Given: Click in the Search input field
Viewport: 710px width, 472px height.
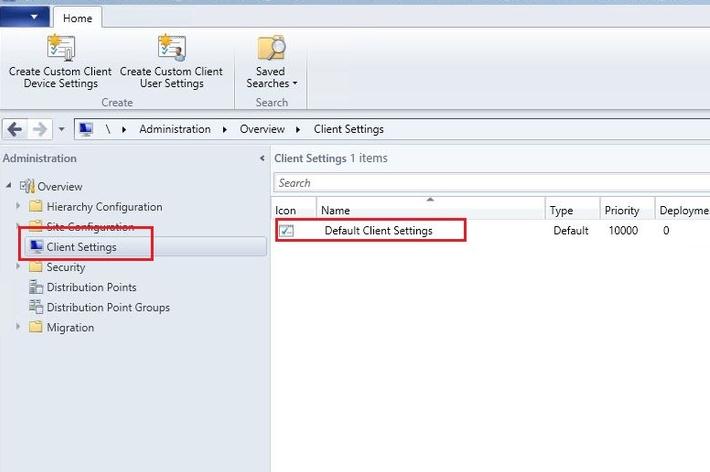Looking at the screenshot, I should pos(490,183).
